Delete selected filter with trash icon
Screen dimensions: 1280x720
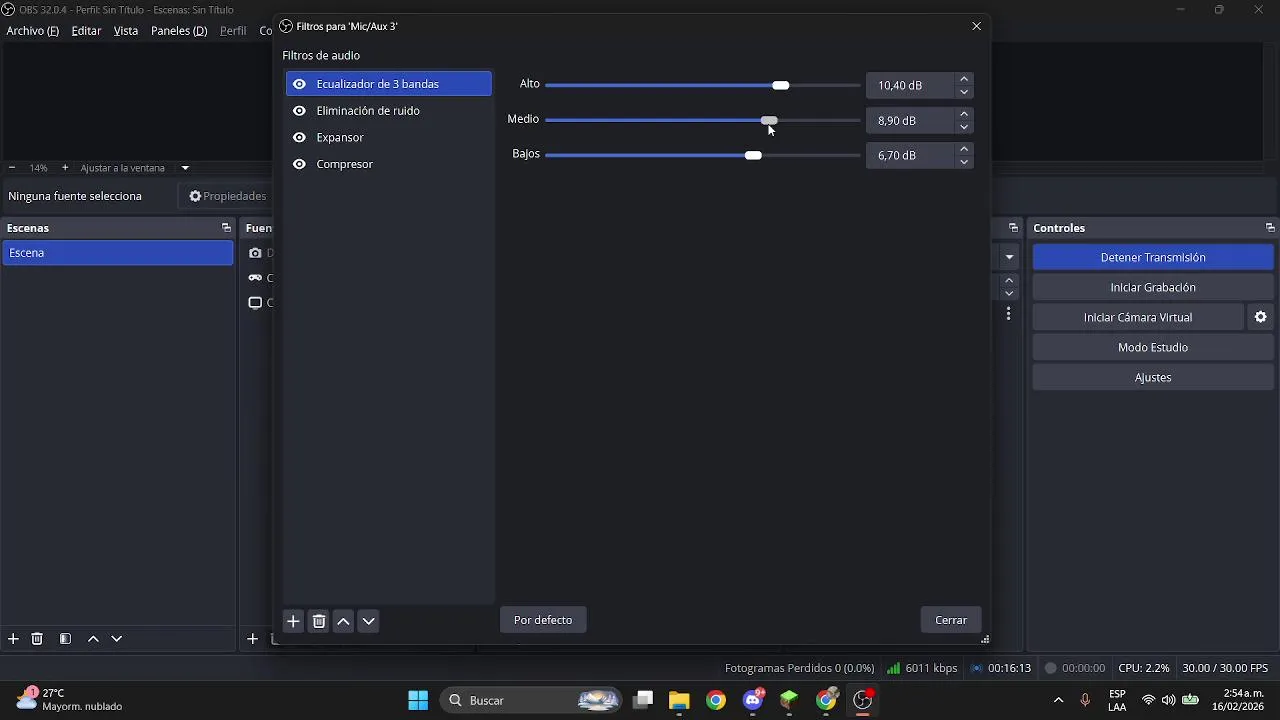point(319,621)
